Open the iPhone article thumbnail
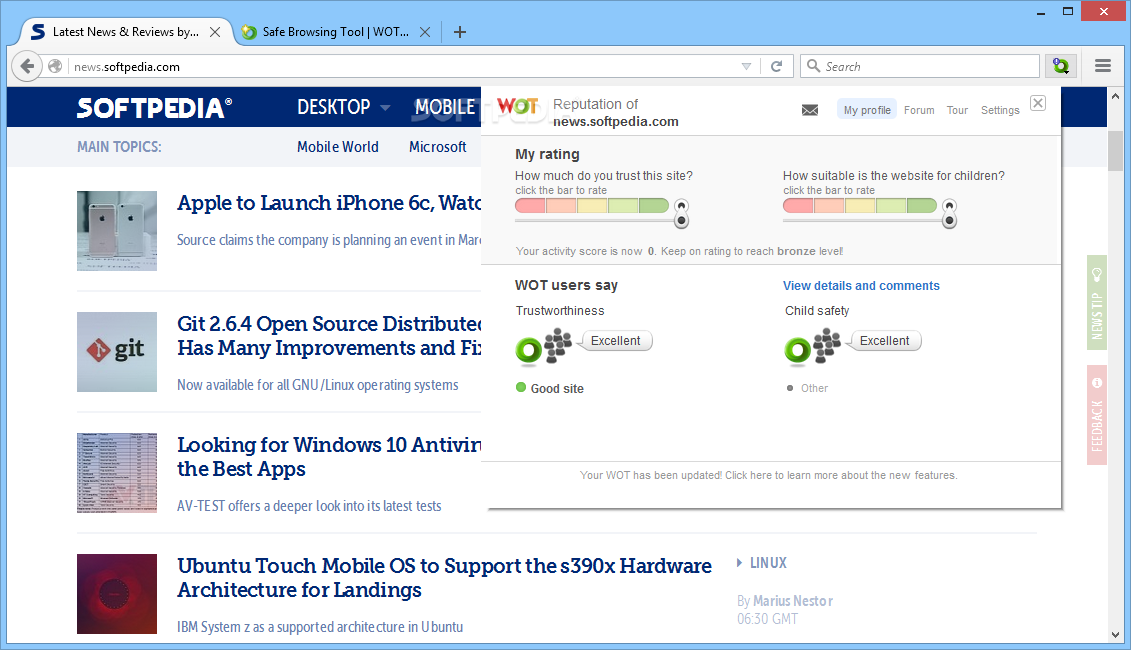 tap(117, 231)
